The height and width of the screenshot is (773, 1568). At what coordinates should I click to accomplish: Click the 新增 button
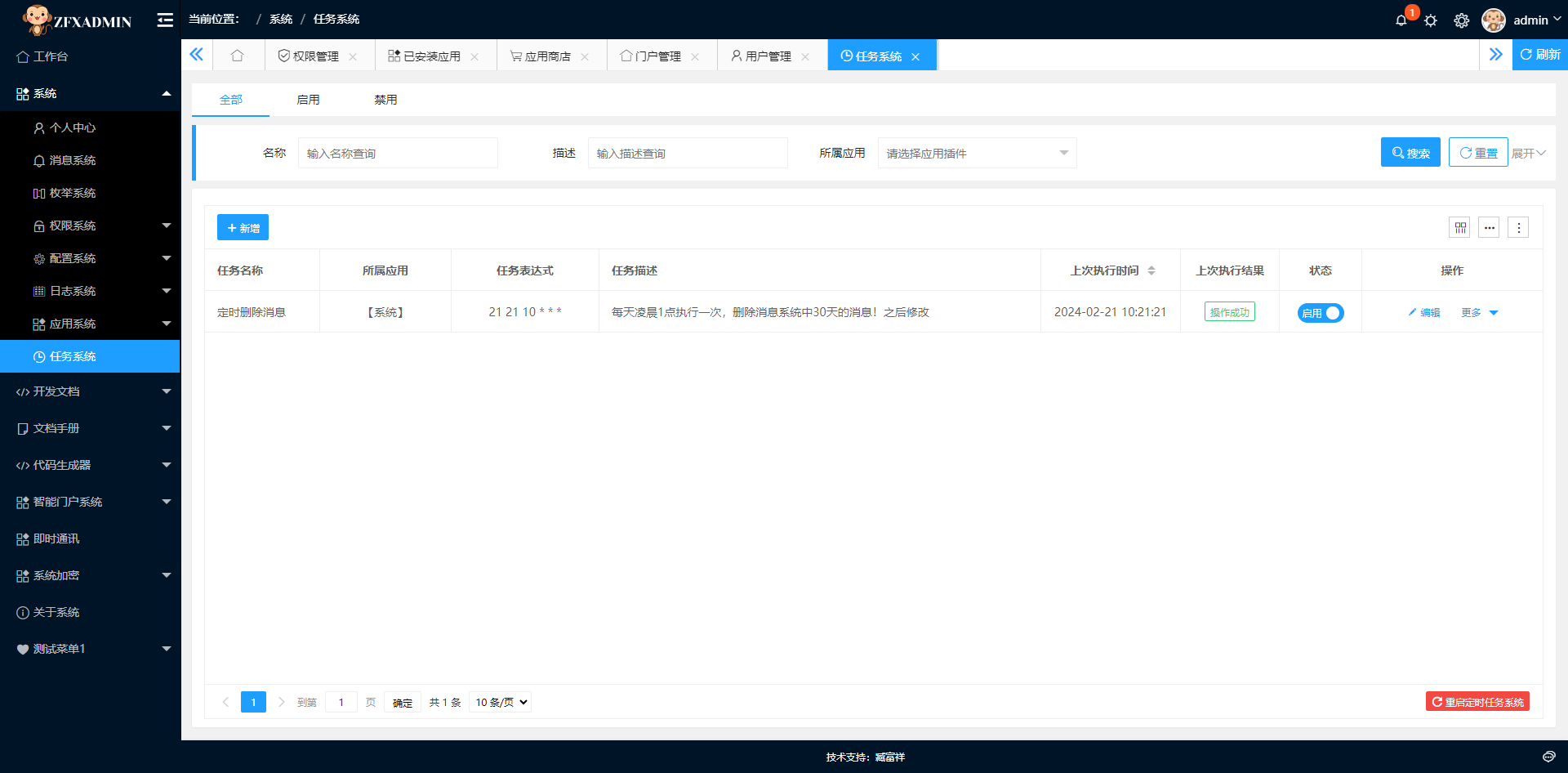pos(243,227)
